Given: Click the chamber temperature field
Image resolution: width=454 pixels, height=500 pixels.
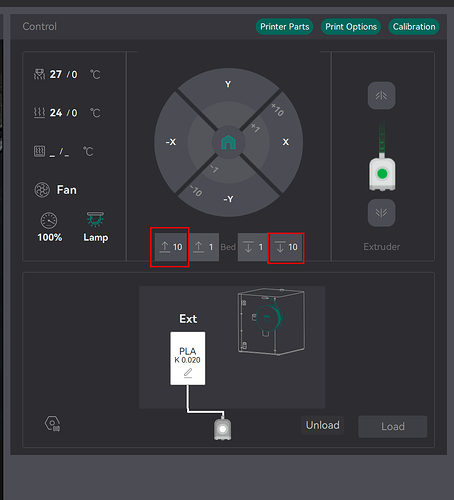Looking at the screenshot, I should click(59, 152).
